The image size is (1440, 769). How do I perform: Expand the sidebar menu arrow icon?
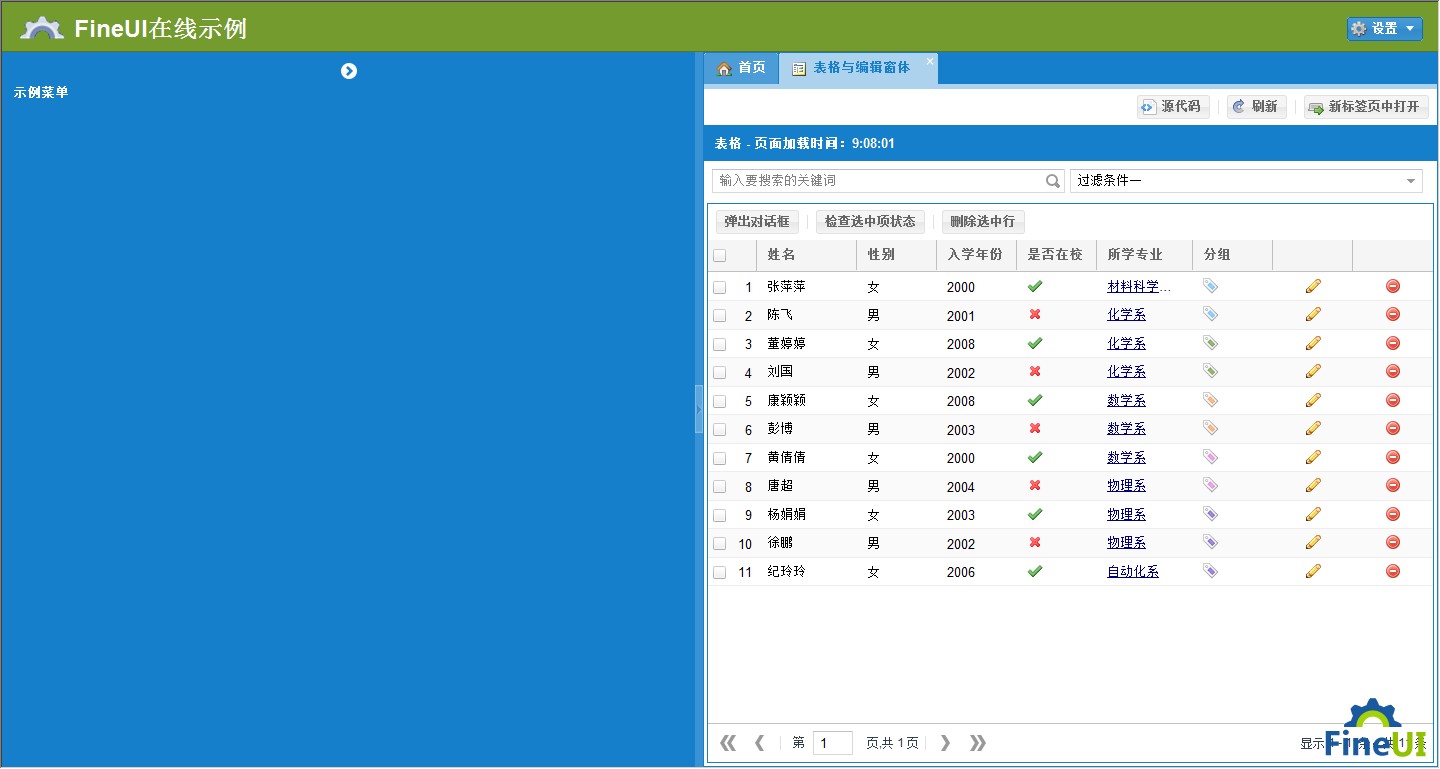point(349,71)
